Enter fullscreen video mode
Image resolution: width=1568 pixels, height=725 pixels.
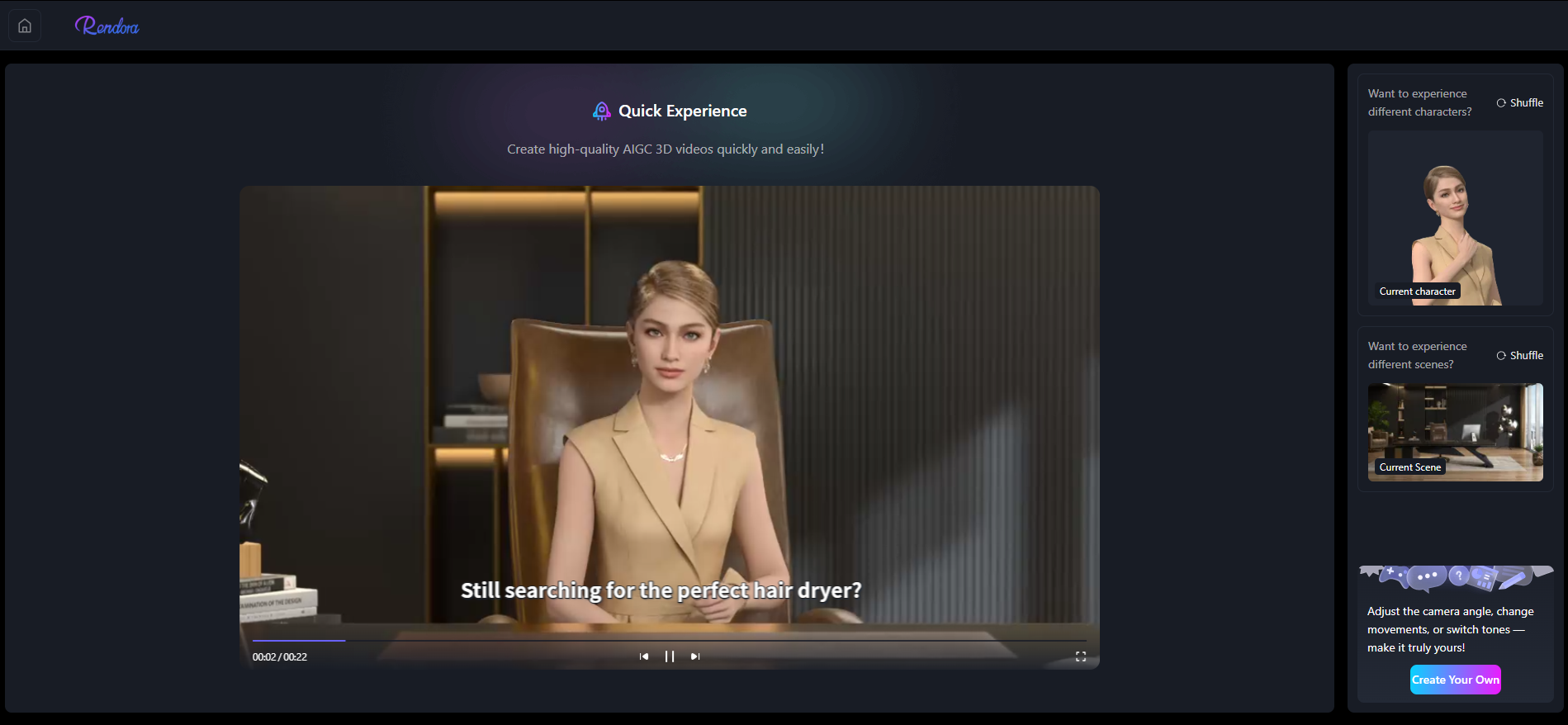click(1081, 656)
